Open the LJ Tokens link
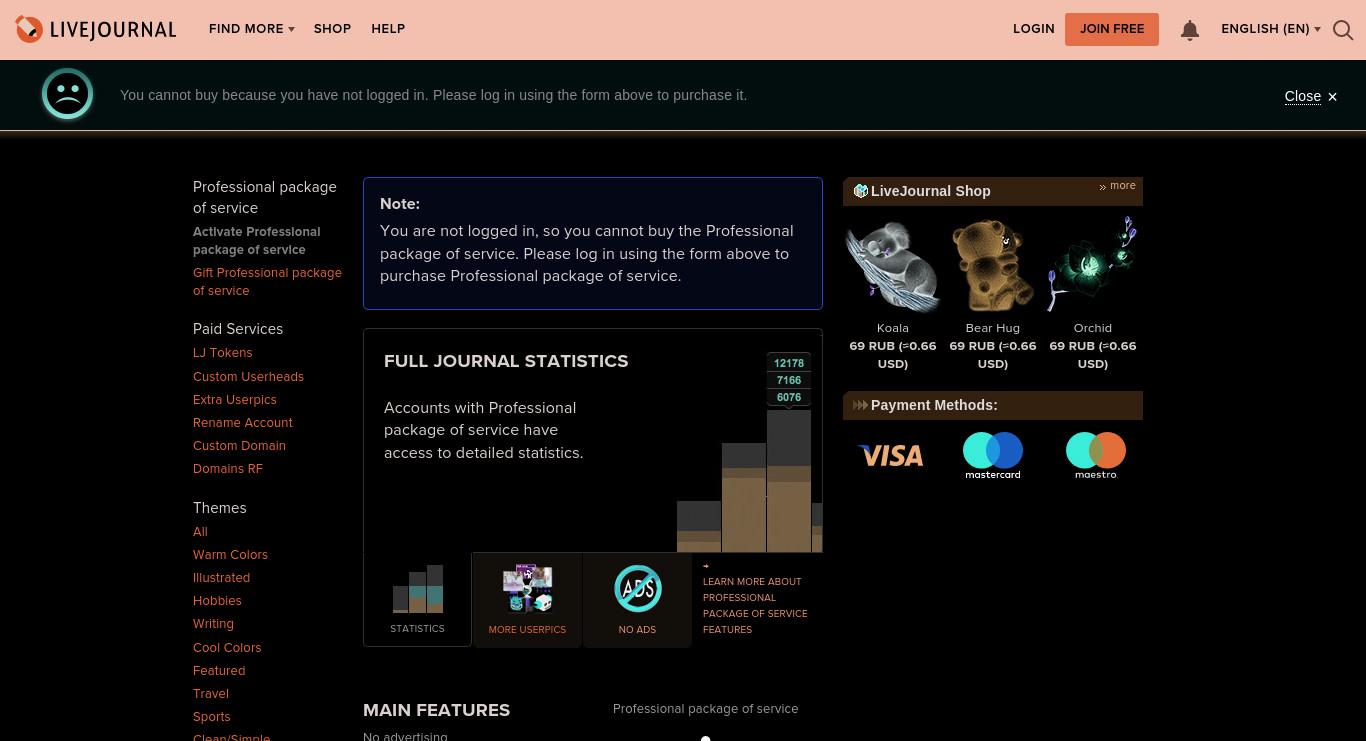 coord(223,353)
